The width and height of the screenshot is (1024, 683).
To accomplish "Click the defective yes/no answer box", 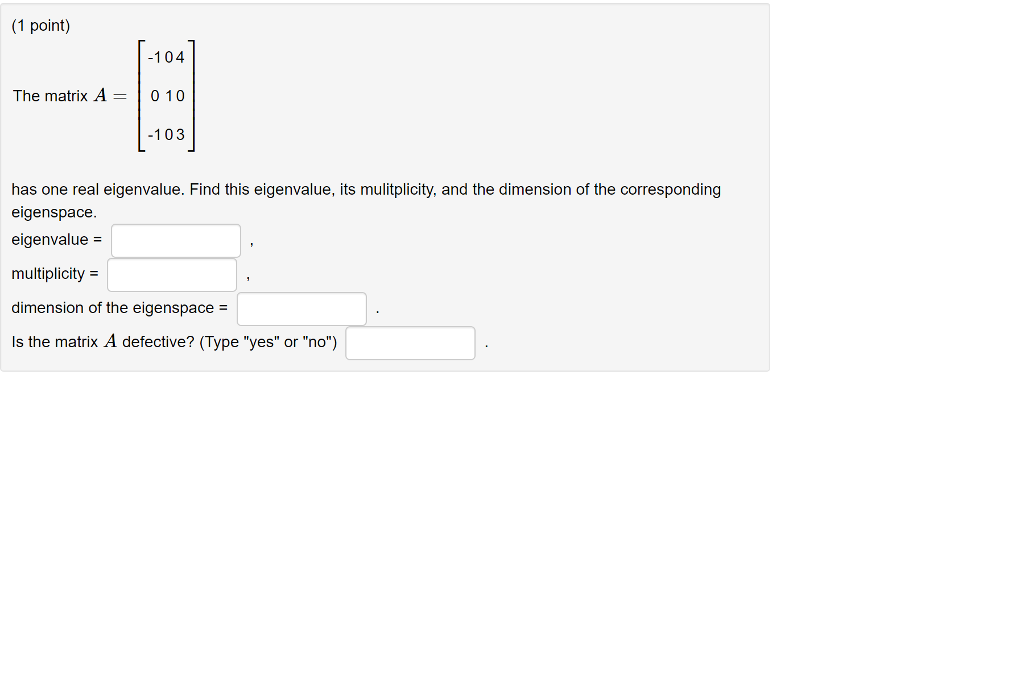I will click(410, 342).
